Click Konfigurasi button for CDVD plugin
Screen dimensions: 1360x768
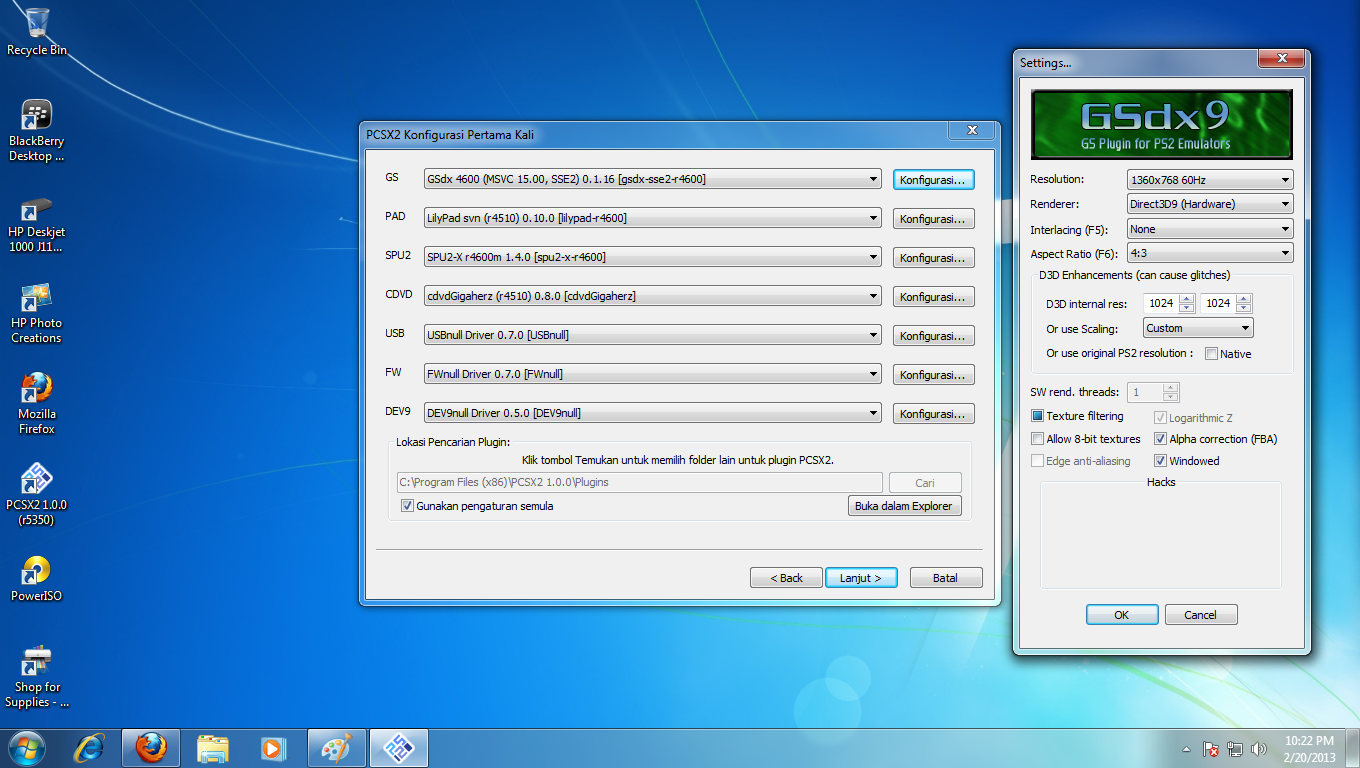(933, 297)
